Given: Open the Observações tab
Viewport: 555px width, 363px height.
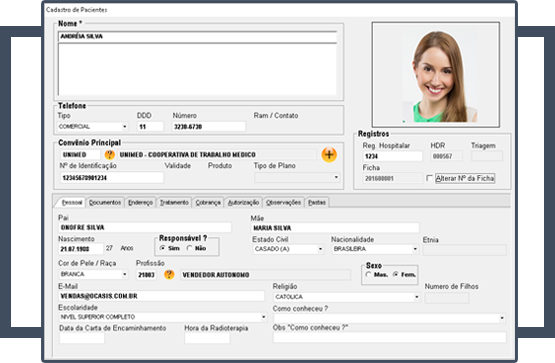Looking at the screenshot, I should pyautogui.click(x=283, y=202).
